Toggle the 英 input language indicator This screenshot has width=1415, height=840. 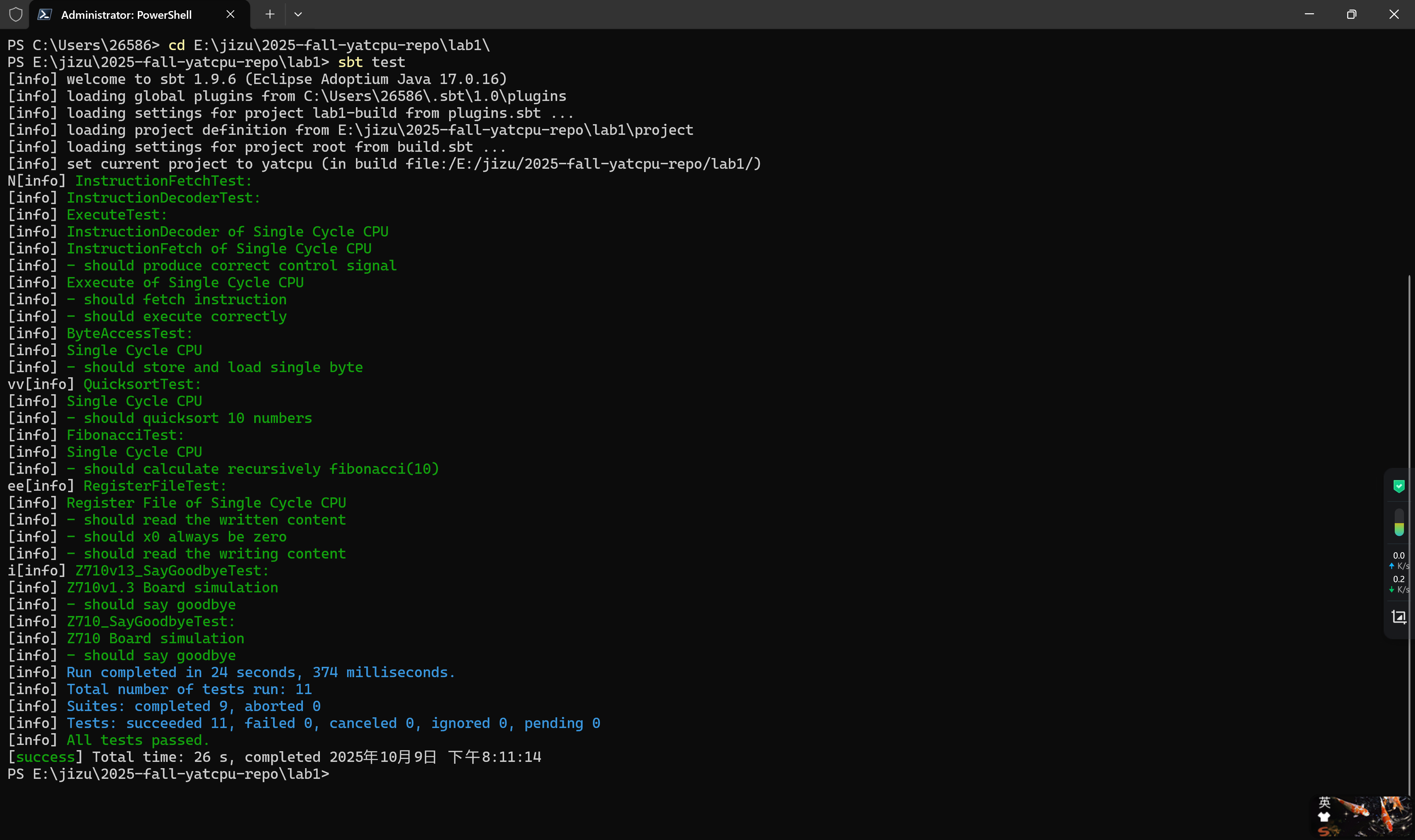click(1324, 802)
